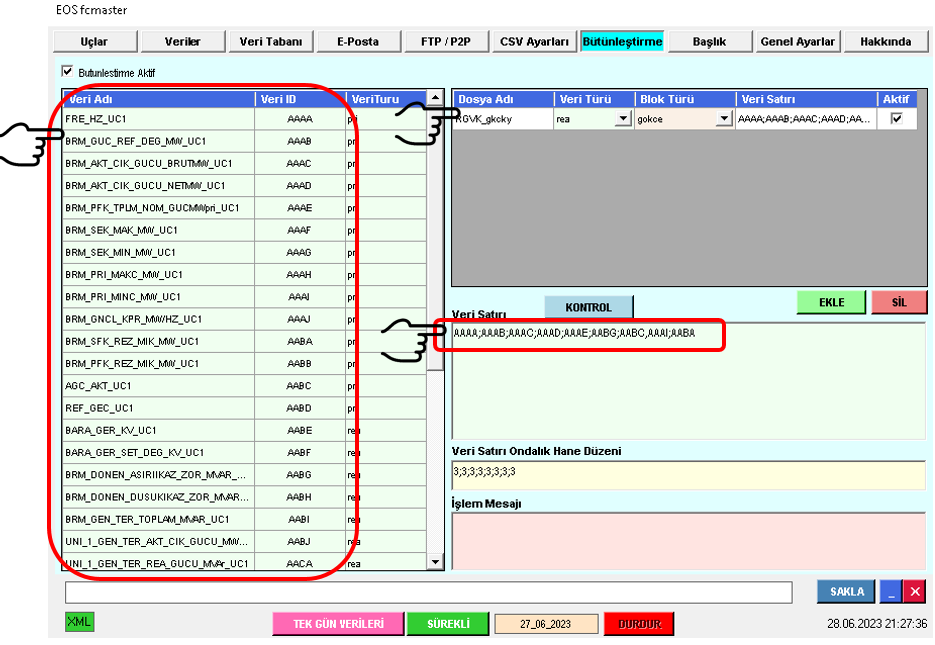Viewport: 935px width, 645px height.
Task: Open the Başlık tab
Action: coord(710,42)
